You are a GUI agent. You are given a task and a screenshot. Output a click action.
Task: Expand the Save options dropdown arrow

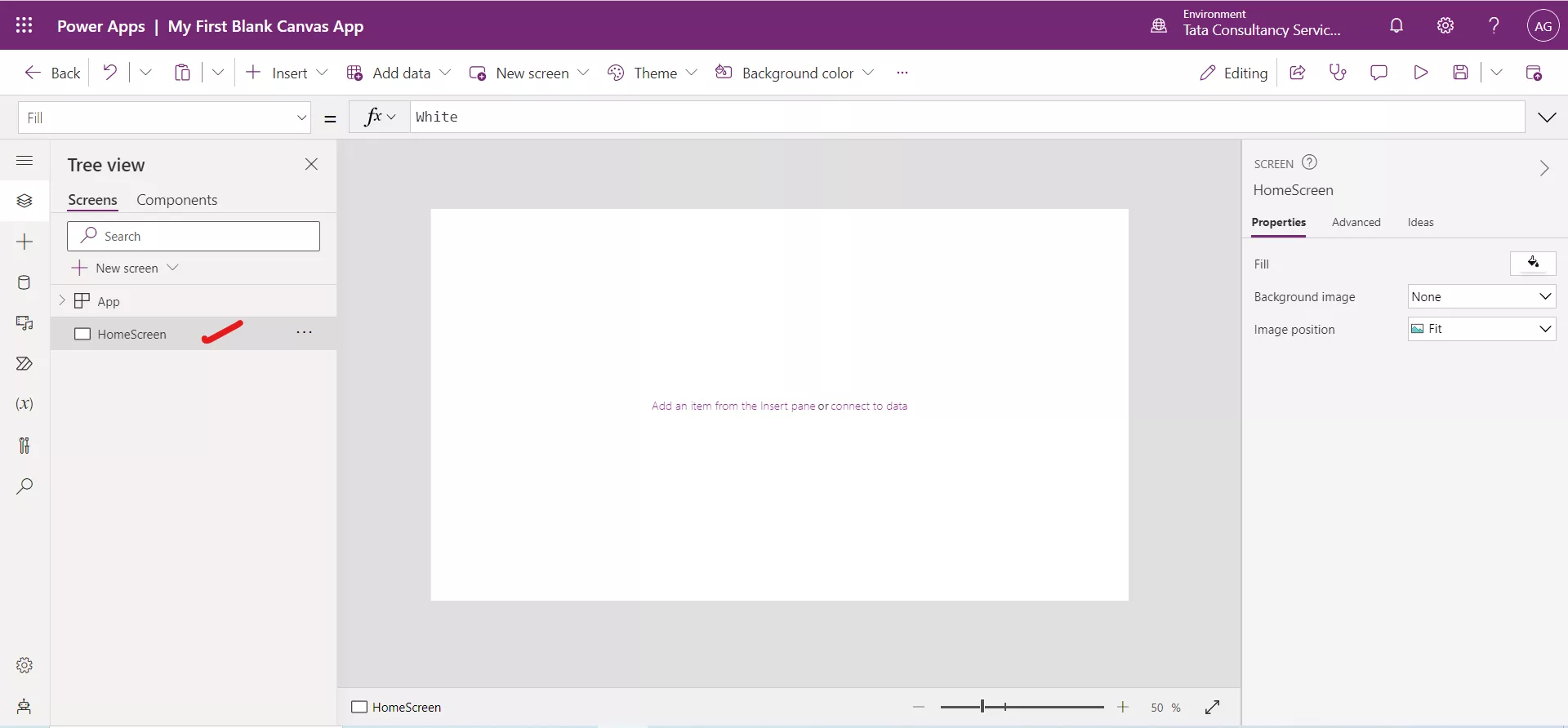1496,73
